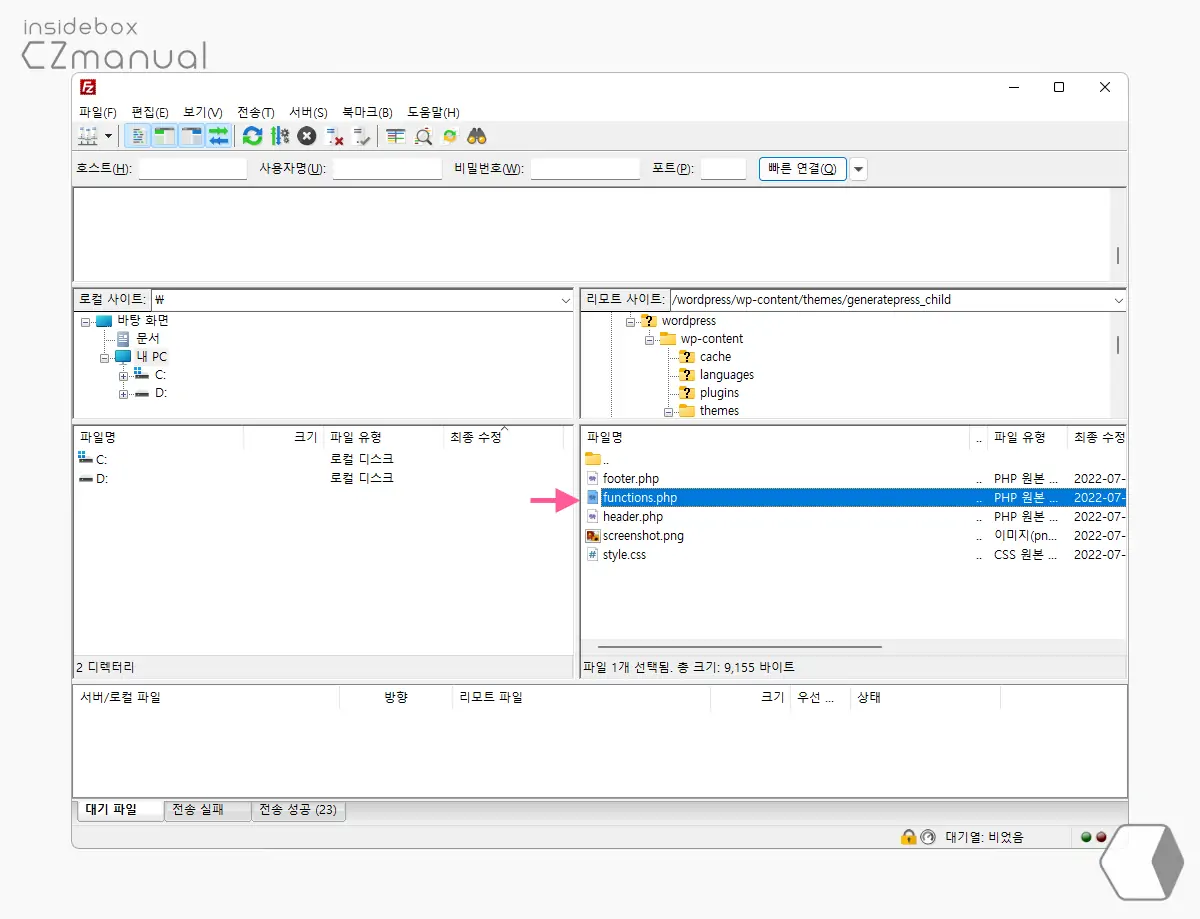The height and width of the screenshot is (919, 1200).
Task: Click the disconnect from server icon
Action: 335,136
